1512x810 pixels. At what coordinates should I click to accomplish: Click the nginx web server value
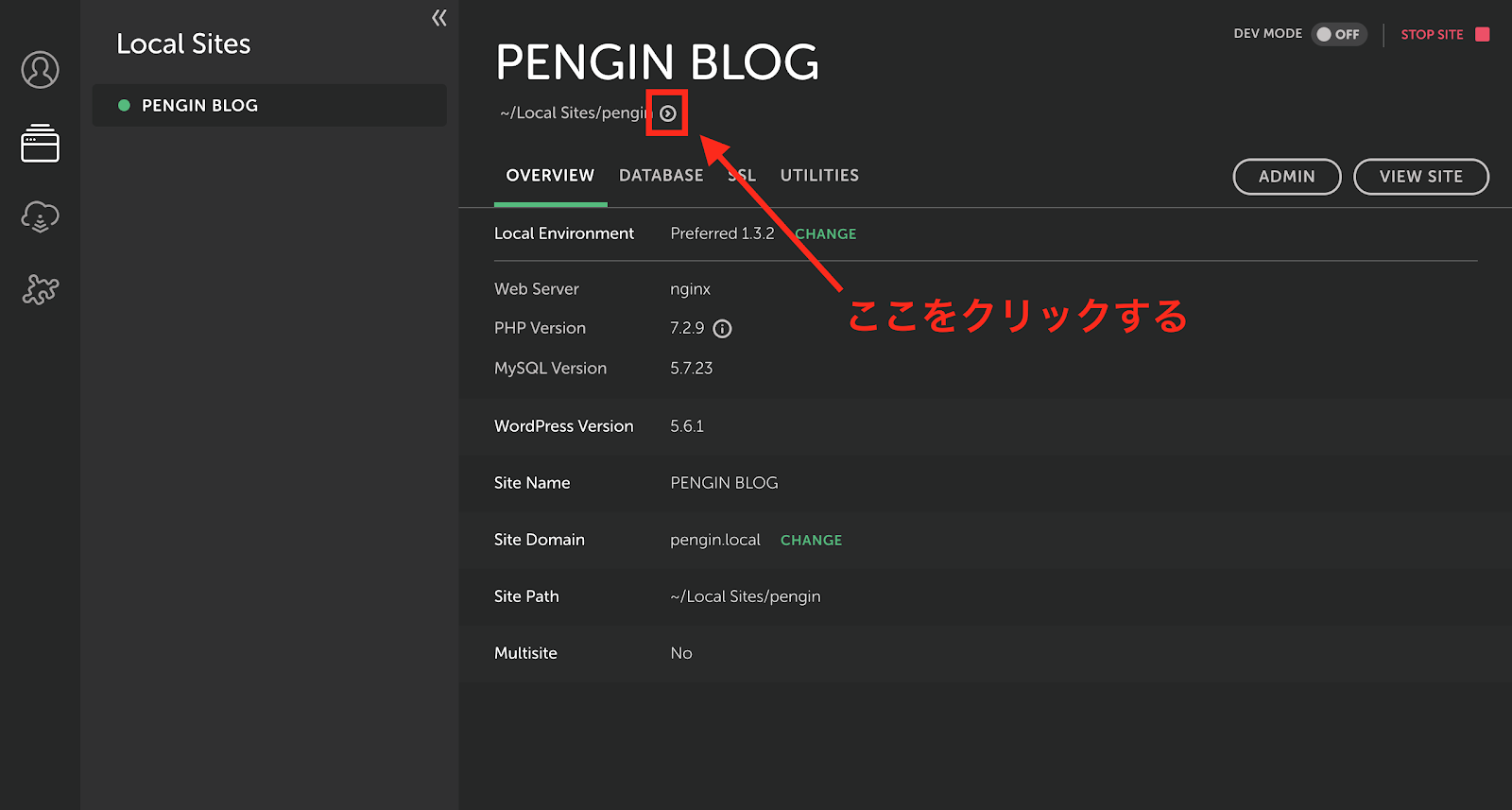coord(690,289)
